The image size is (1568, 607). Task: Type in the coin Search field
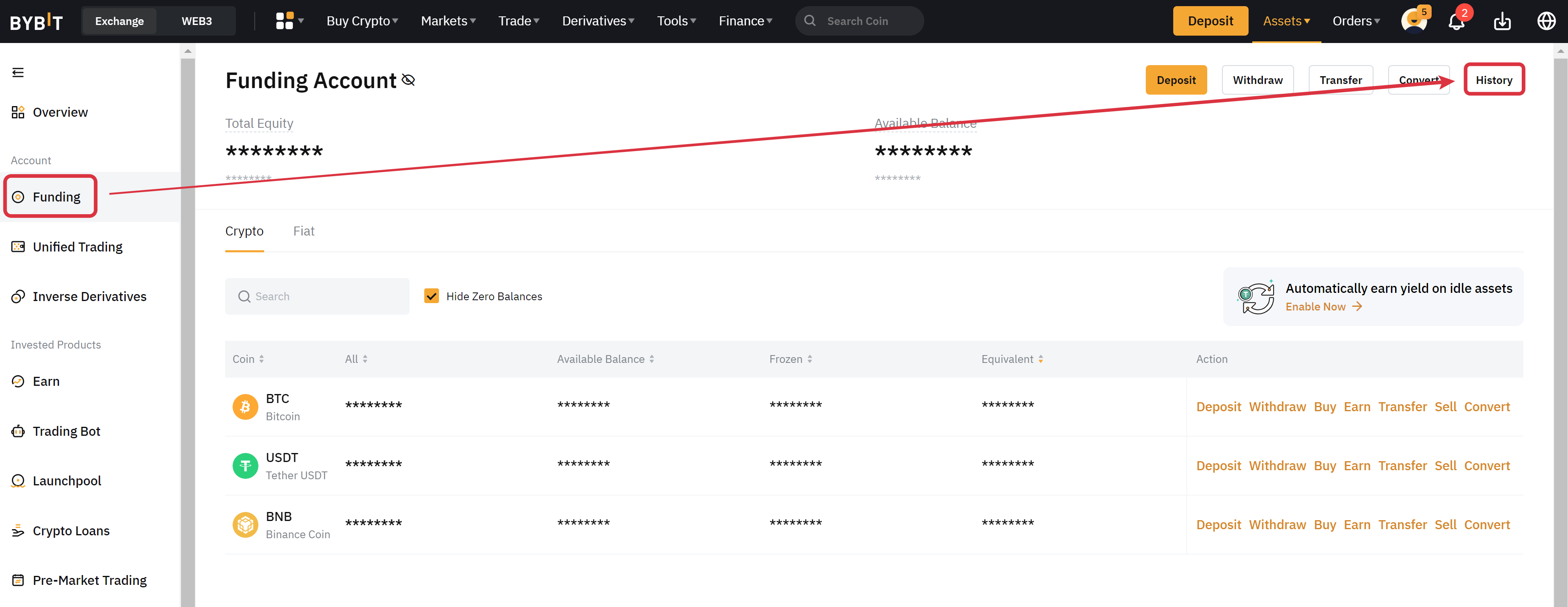click(317, 296)
